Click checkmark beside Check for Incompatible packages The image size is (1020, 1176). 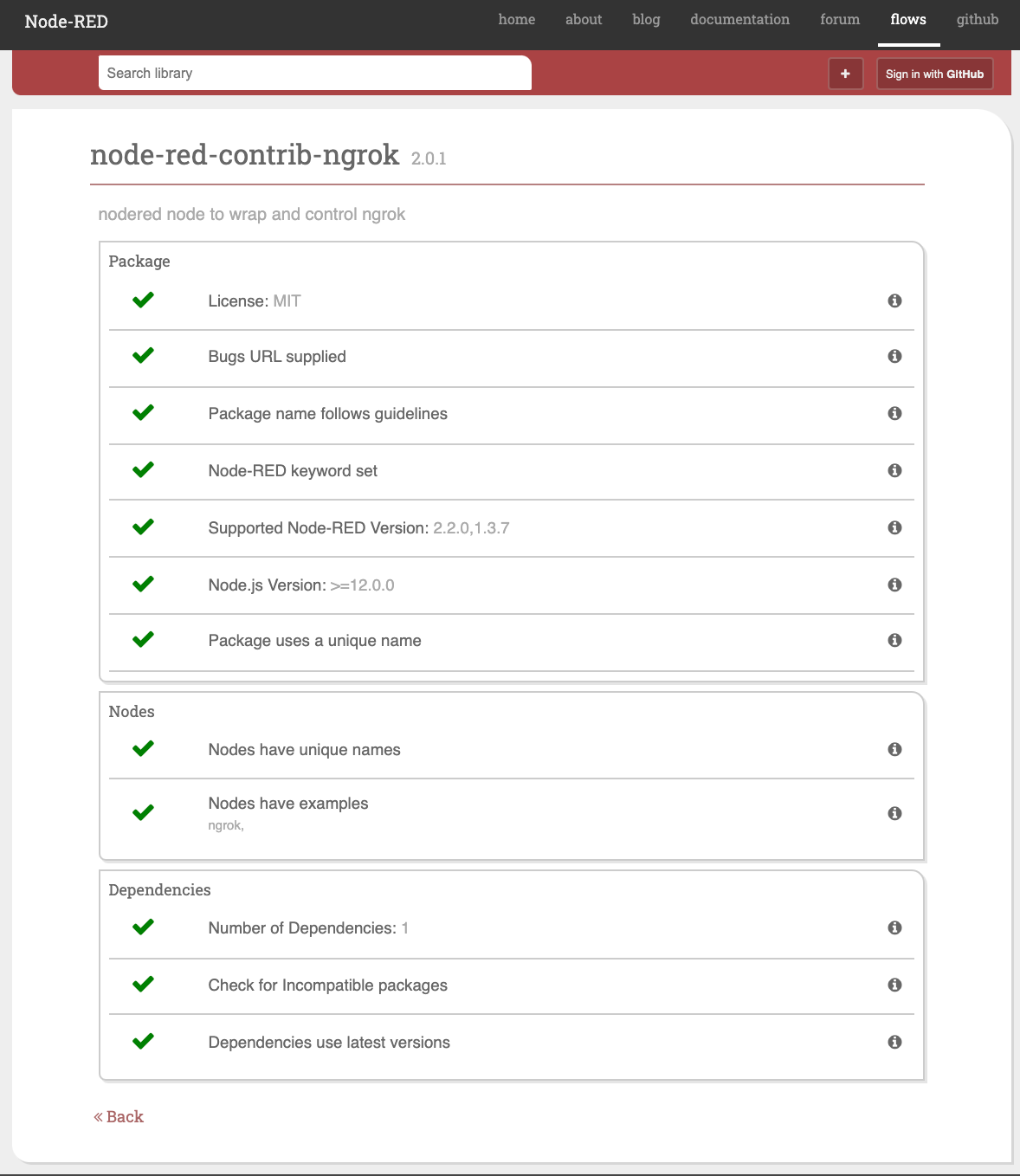[x=143, y=984]
